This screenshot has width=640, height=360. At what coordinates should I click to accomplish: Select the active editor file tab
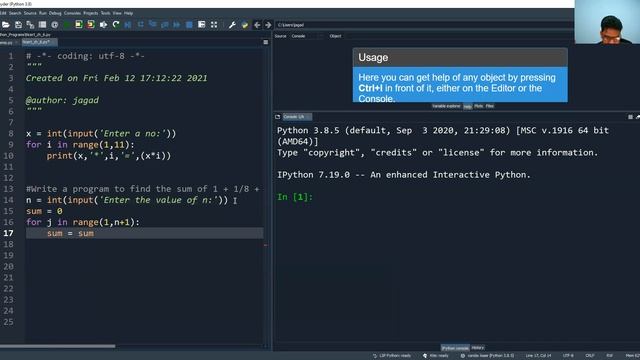click(x=39, y=42)
